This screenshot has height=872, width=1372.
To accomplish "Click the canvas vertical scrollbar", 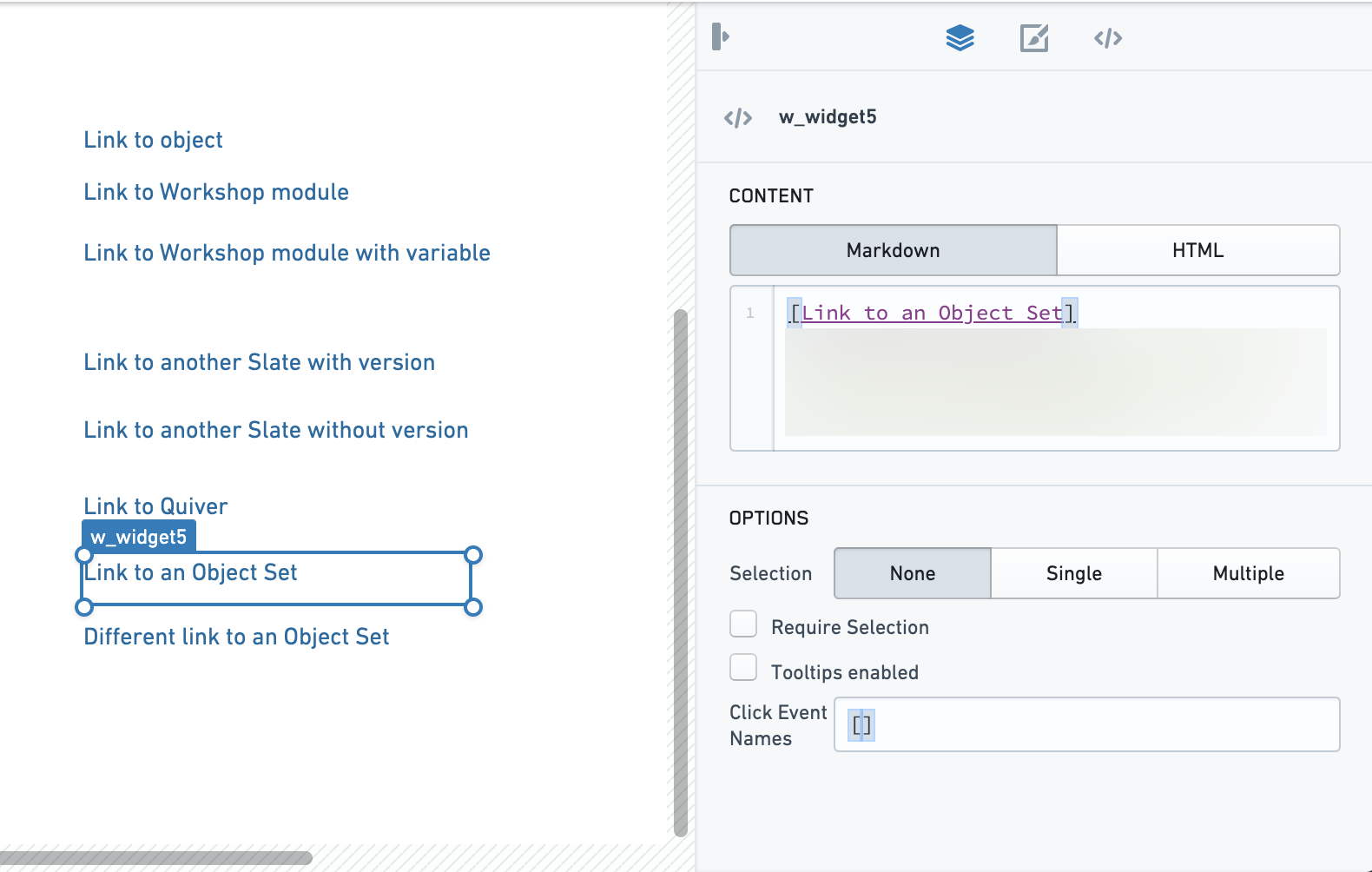I will pyautogui.click(x=681, y=573).
